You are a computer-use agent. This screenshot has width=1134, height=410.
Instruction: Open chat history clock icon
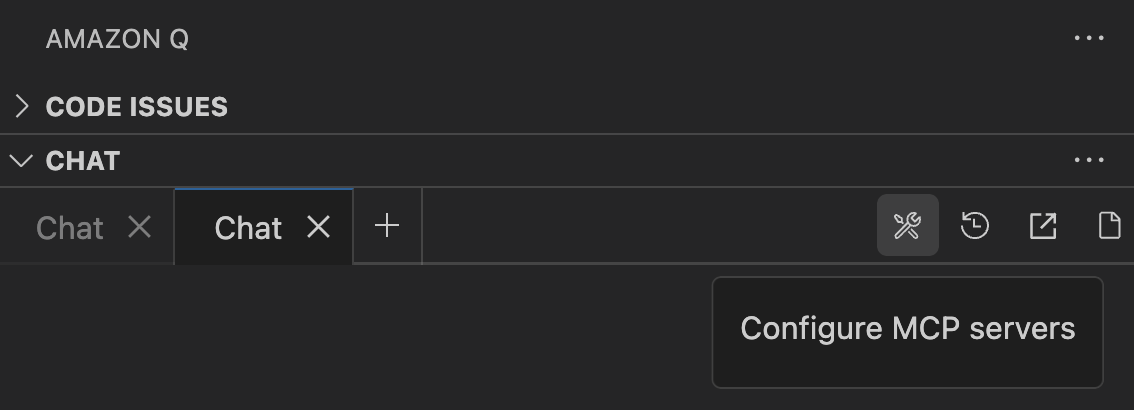click(975, 226)
